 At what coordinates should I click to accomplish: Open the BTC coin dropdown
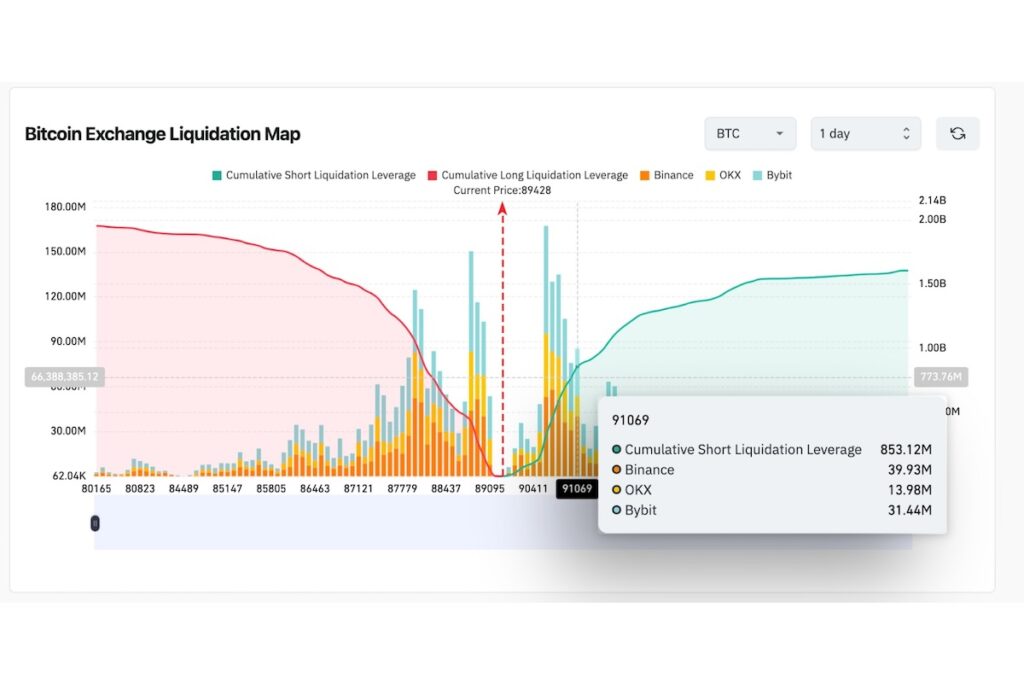[x=749, y=134]
